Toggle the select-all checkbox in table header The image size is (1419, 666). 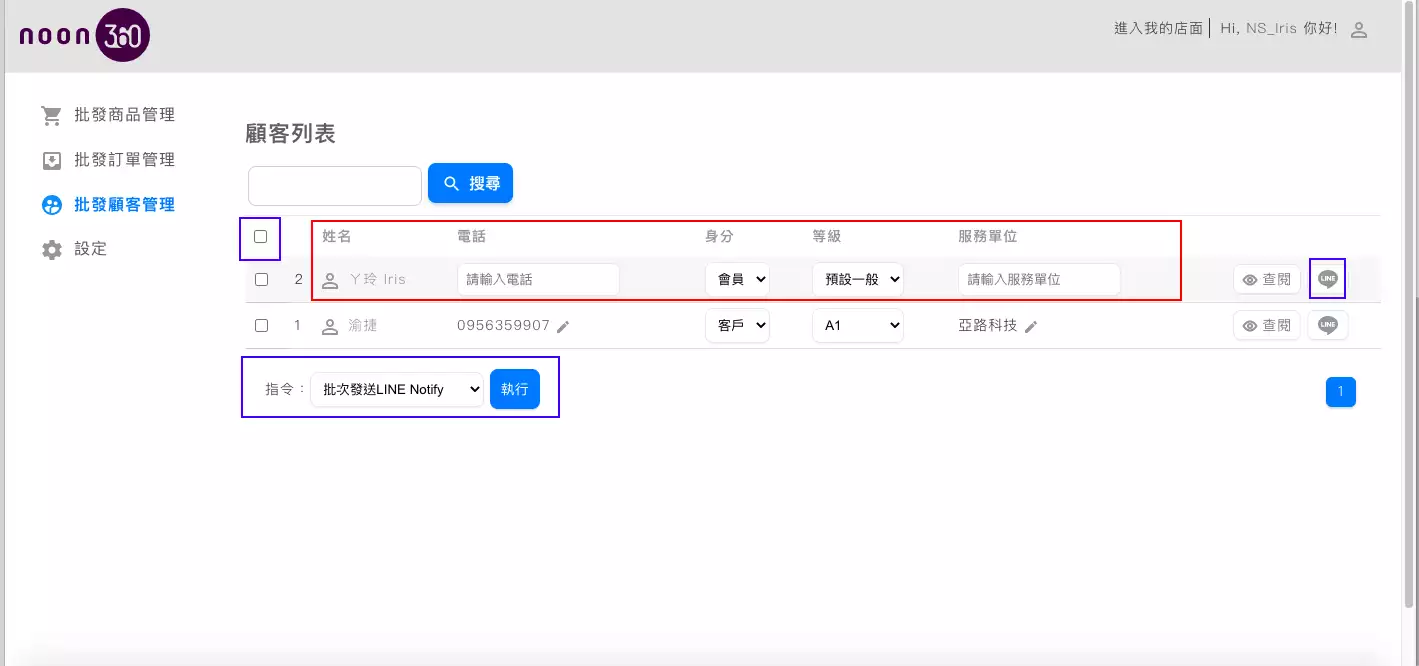(x=261, y=237)
